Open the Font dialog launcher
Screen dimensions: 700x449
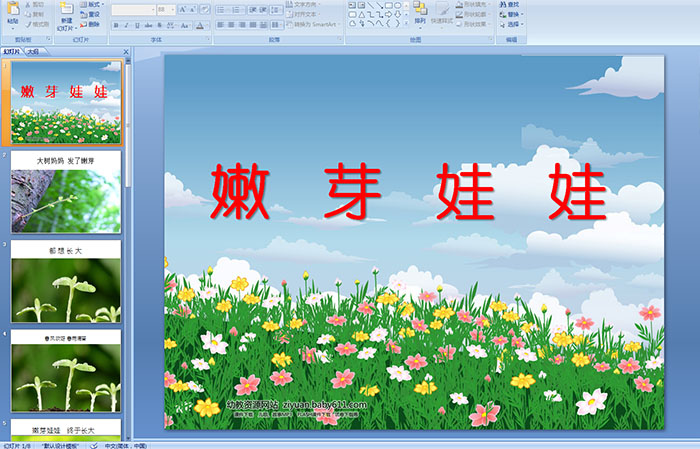pyautogui.click(x=208, y=39)
